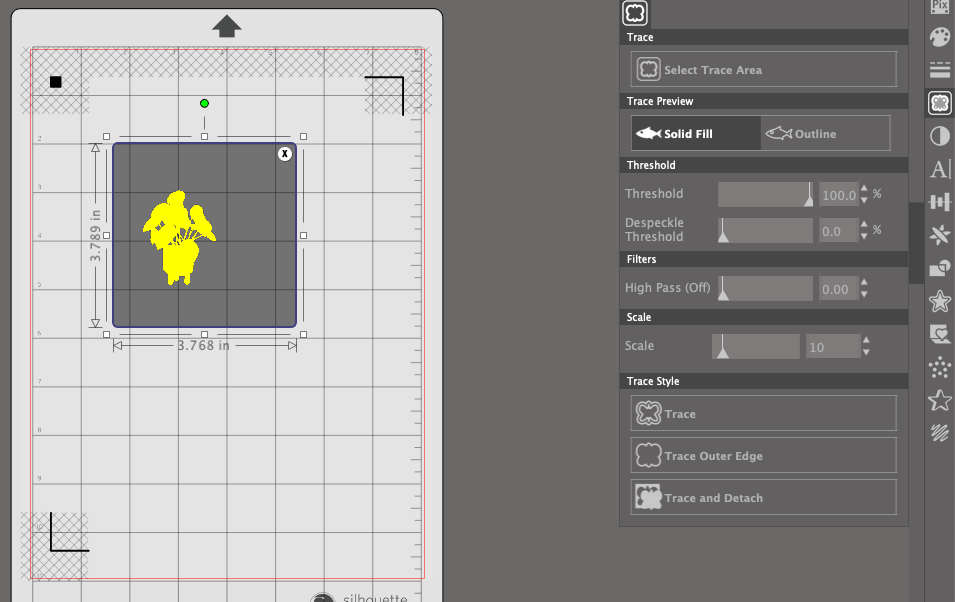955x602 pixels.
Task: Click the heart-on-page sidebar icon
Action: click(x=940, y=334)
